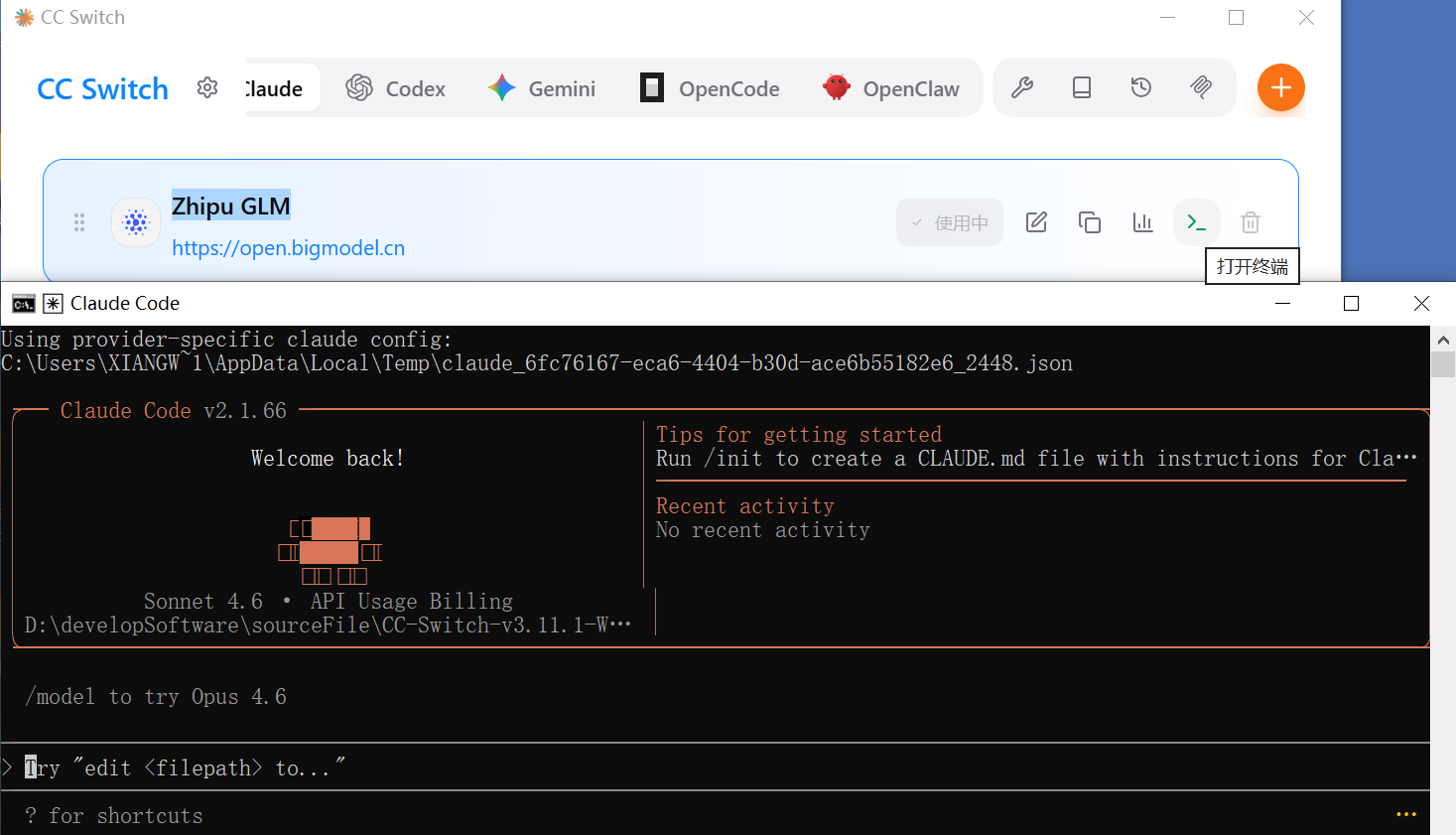Screen dimensions: 1456x835
Task: Switch to the Codex tab
Action: (x=396, y=88)
